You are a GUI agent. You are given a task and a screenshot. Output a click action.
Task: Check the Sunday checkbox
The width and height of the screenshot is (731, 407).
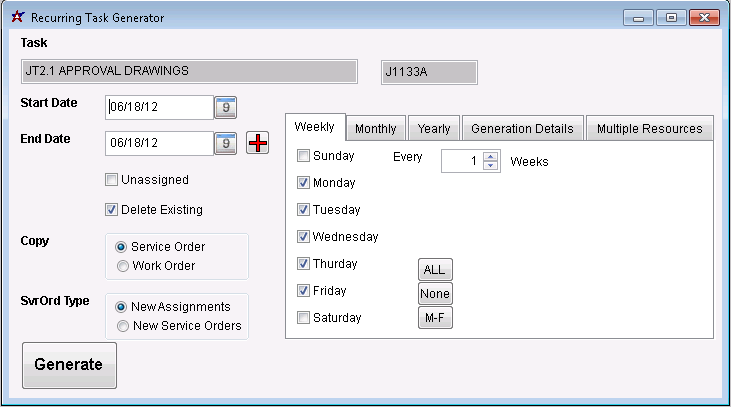coord(303,156)
